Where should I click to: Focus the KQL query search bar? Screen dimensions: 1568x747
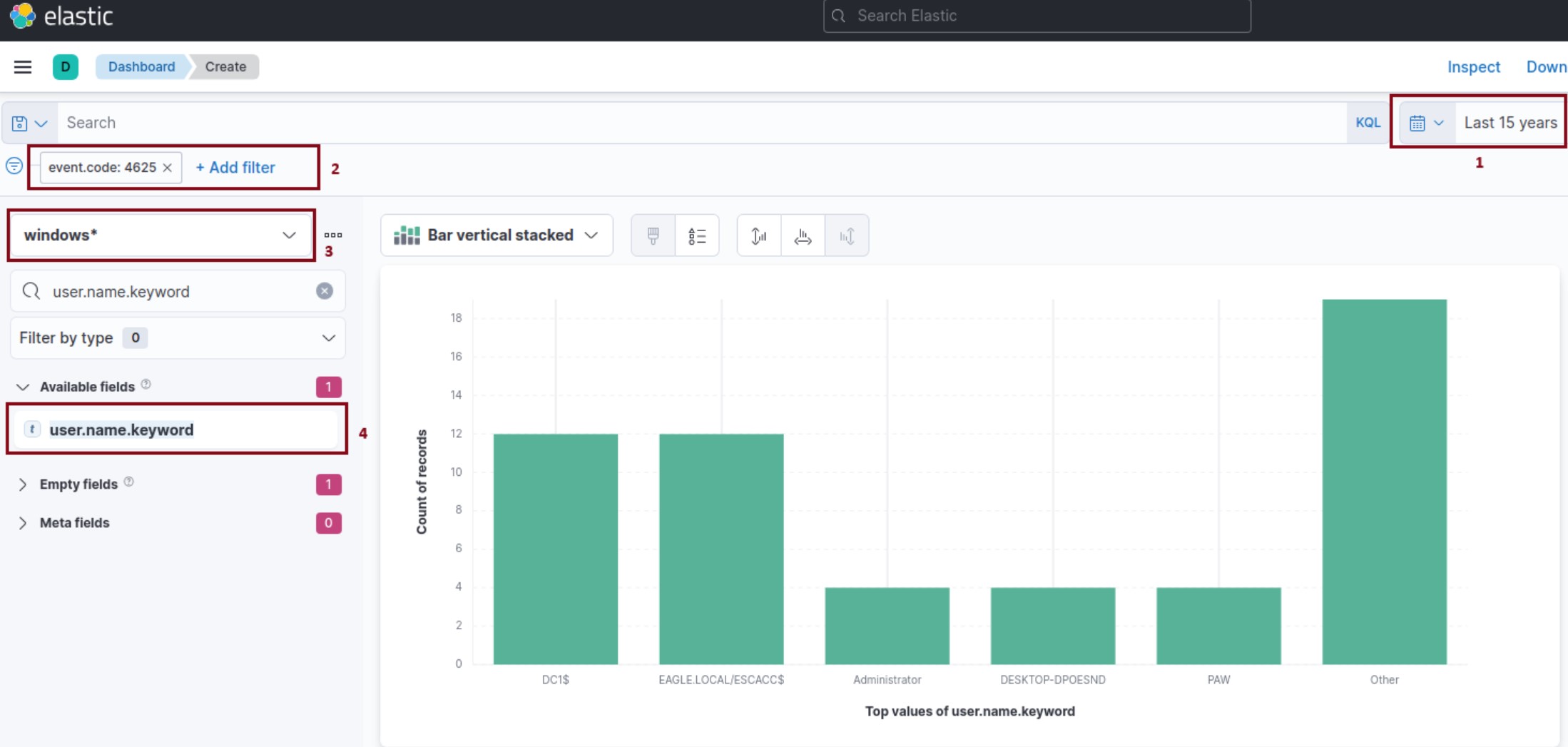(x=703, y=123)
